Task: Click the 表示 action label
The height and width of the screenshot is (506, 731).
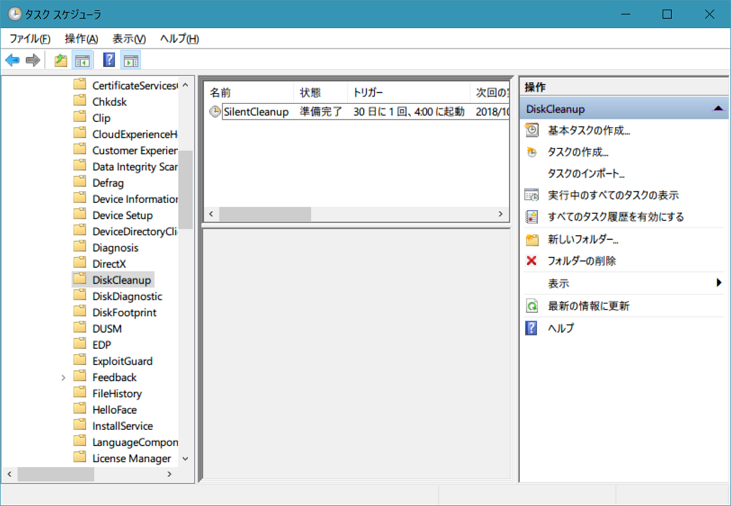Action: pyautogui.click(x=559, y=283)
